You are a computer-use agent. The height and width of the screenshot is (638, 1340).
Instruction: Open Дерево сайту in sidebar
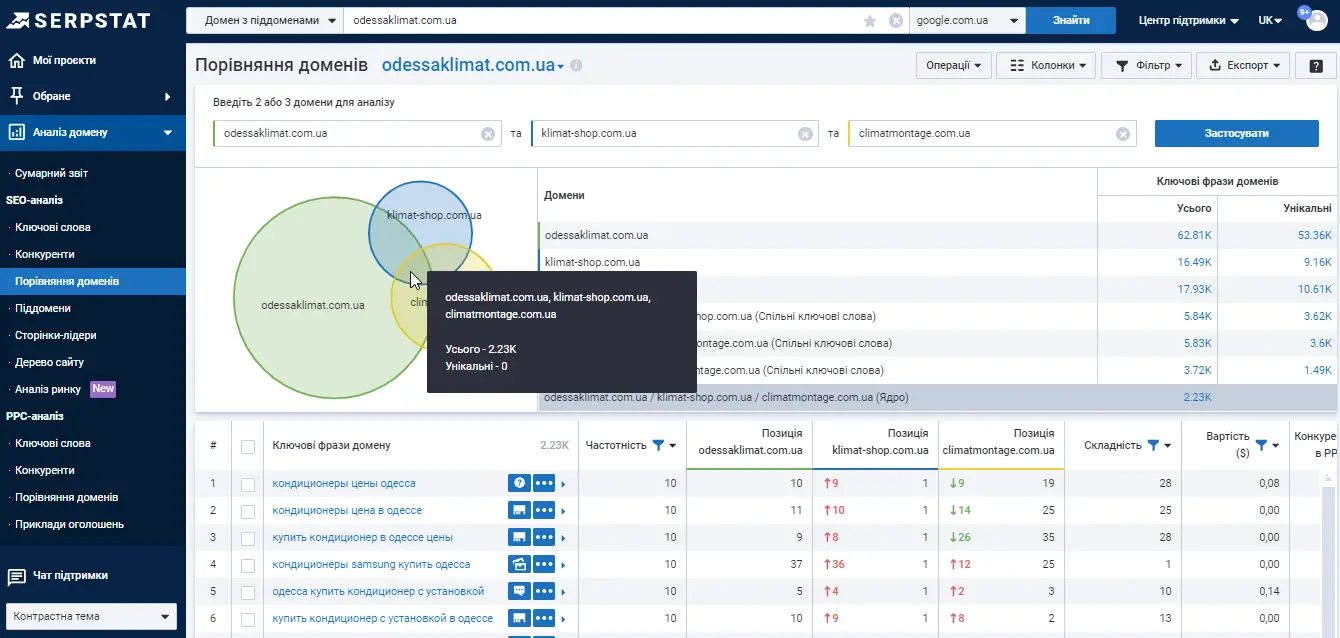coord(49,362)
